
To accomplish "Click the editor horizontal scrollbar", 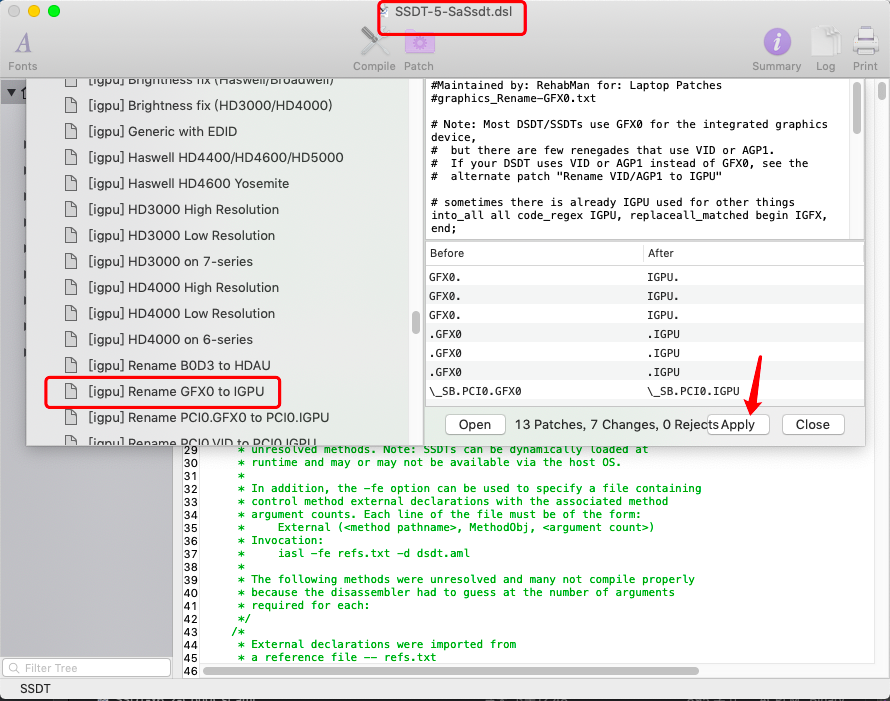I will pos(451,671).
